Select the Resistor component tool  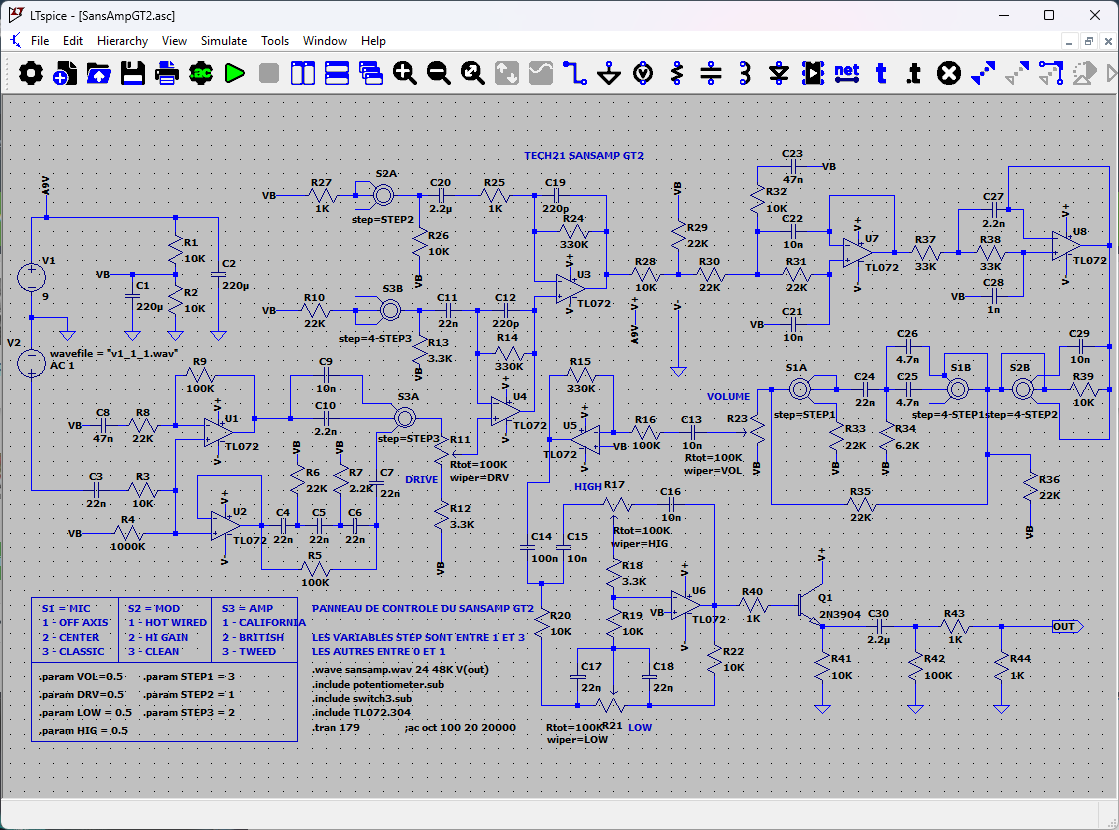677,73
